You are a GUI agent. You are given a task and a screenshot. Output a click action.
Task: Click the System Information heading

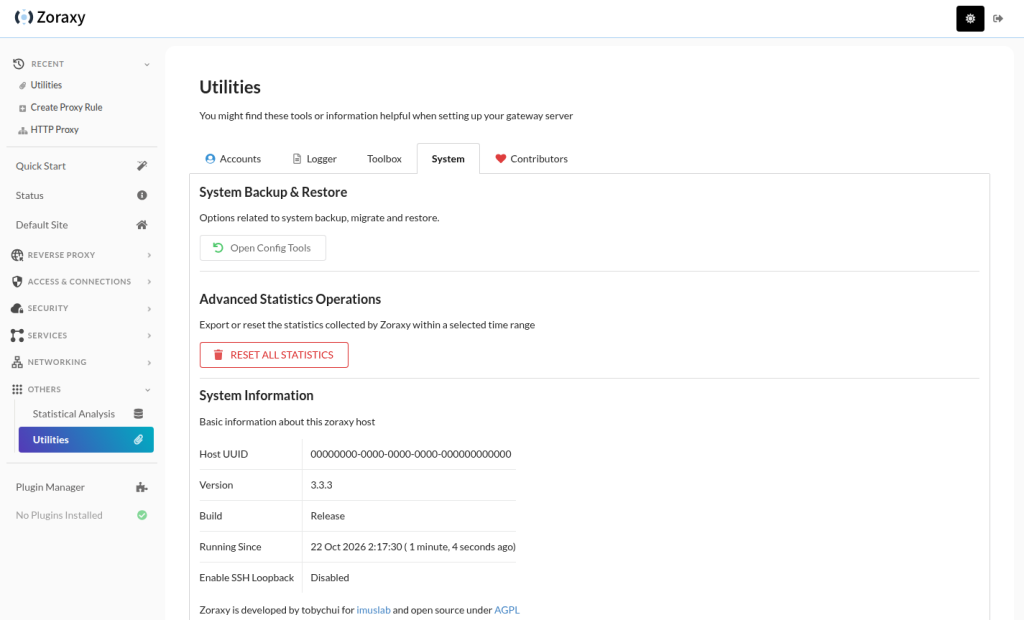pyautogui.click(x=256, y=395)
